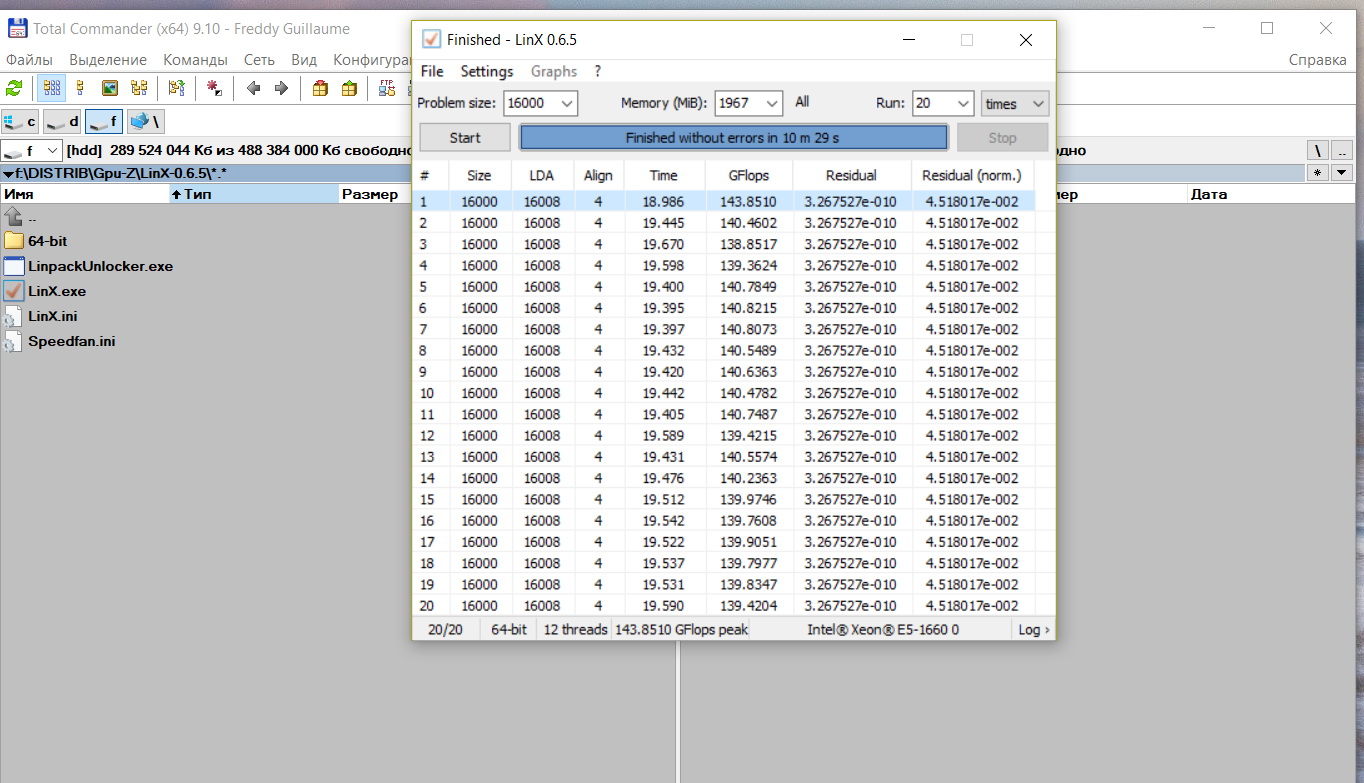Viewport: 1364px width, 783px height.
Task: Click Intel Xeon E5-1660 0 status text
Action: [883, 630]
